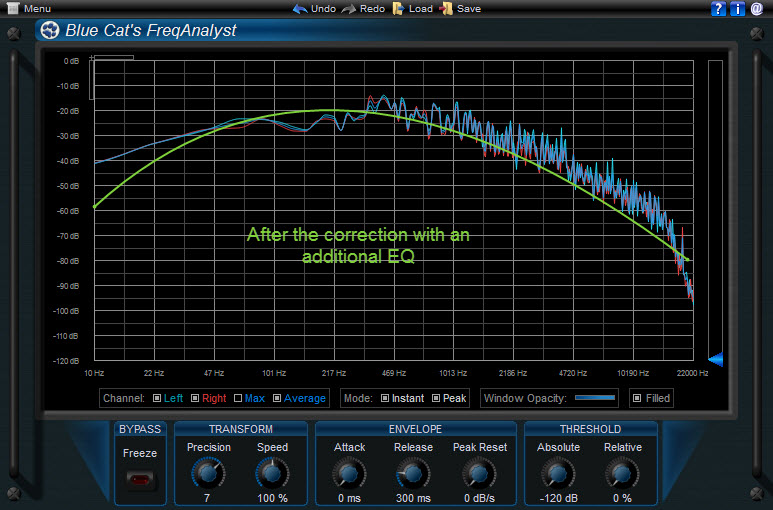
Task: Enable the Max channel checkbox
Action: click(x=238, y=398)
